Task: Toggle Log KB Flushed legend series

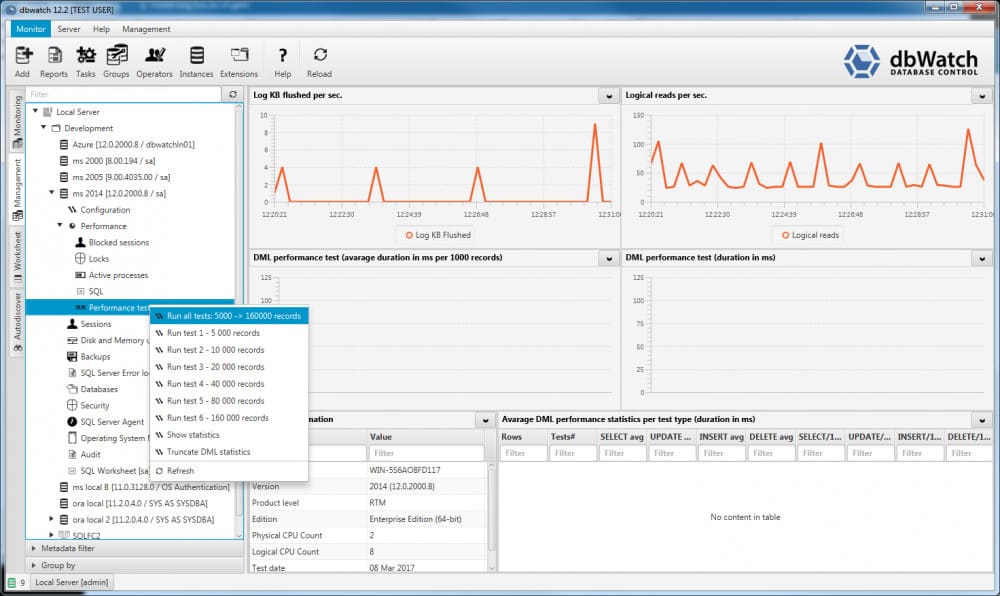Action: pyautogui.click(x=438, y=235)
